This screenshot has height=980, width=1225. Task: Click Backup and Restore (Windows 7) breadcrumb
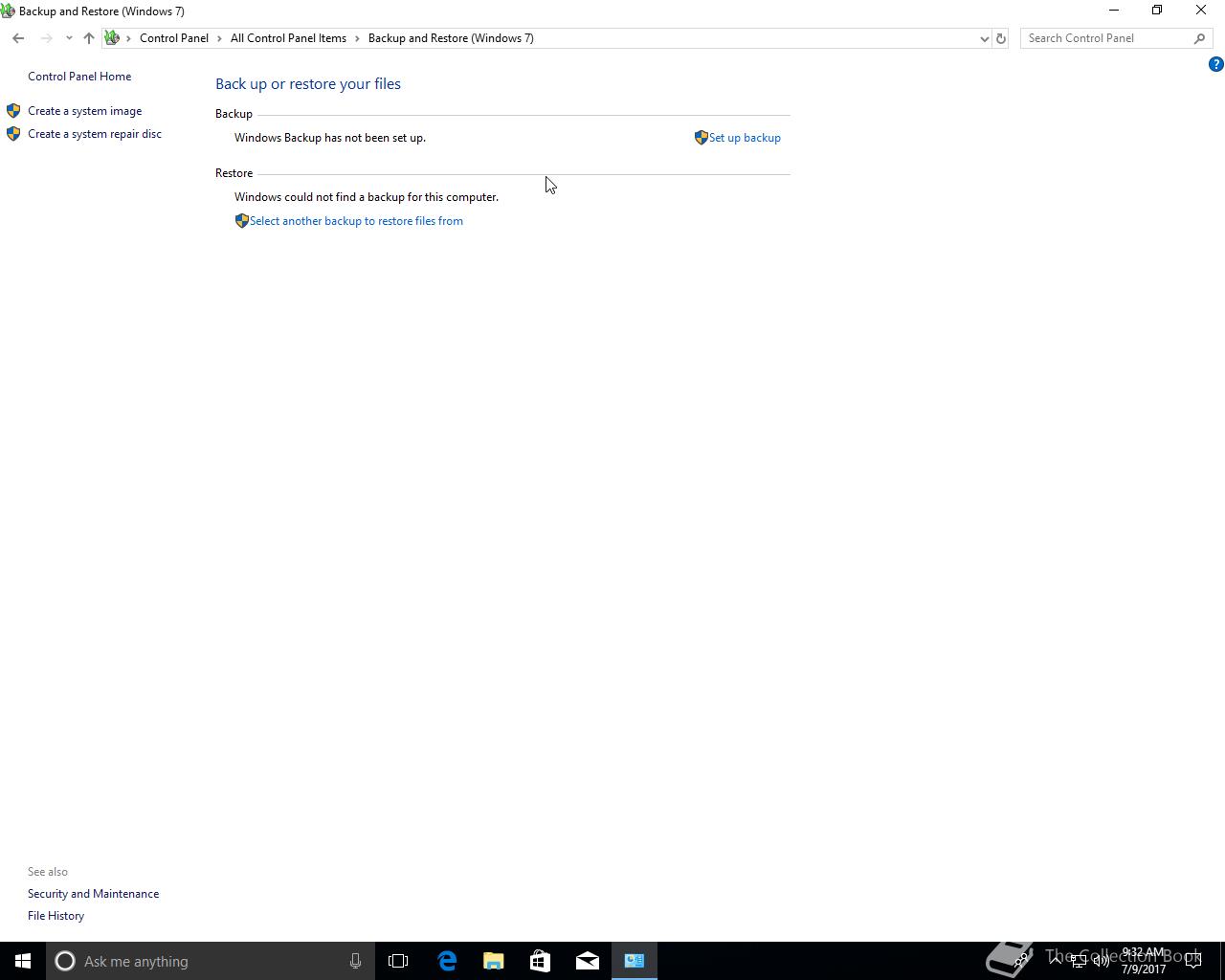451,38
